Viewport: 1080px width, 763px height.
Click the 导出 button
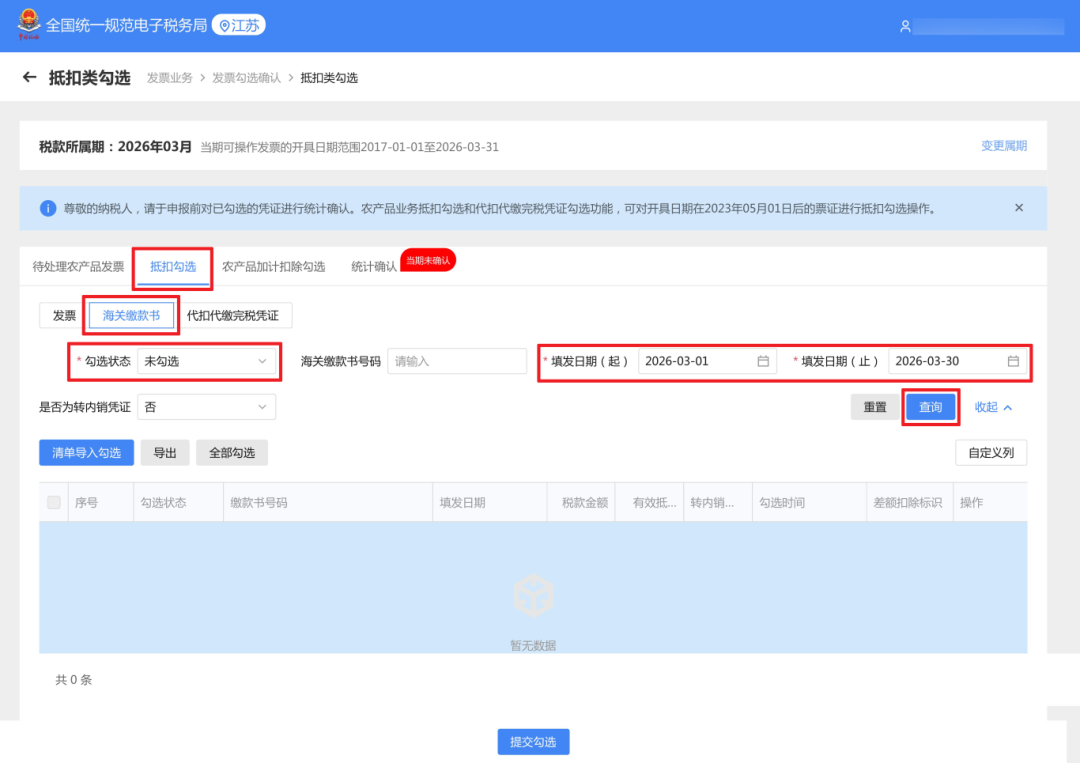[x=165, y=452]
